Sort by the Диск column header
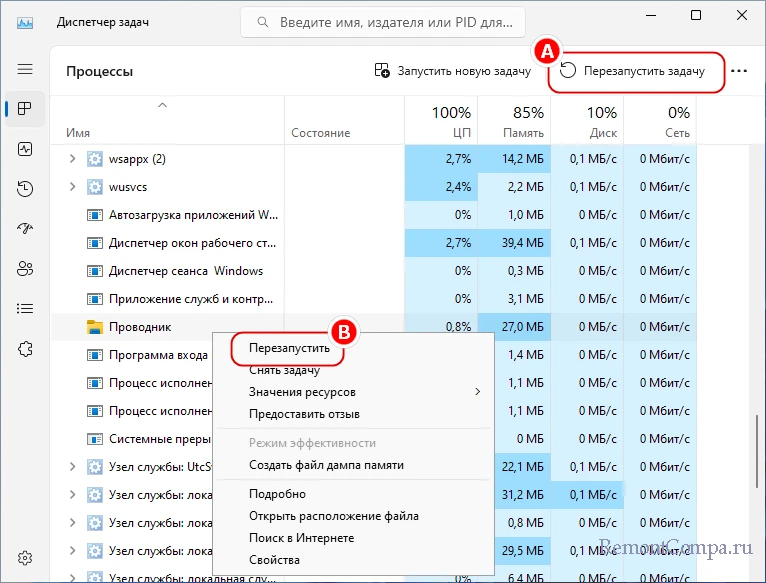The width and height of the screenshot is (766, 583). tap(587, 121)
